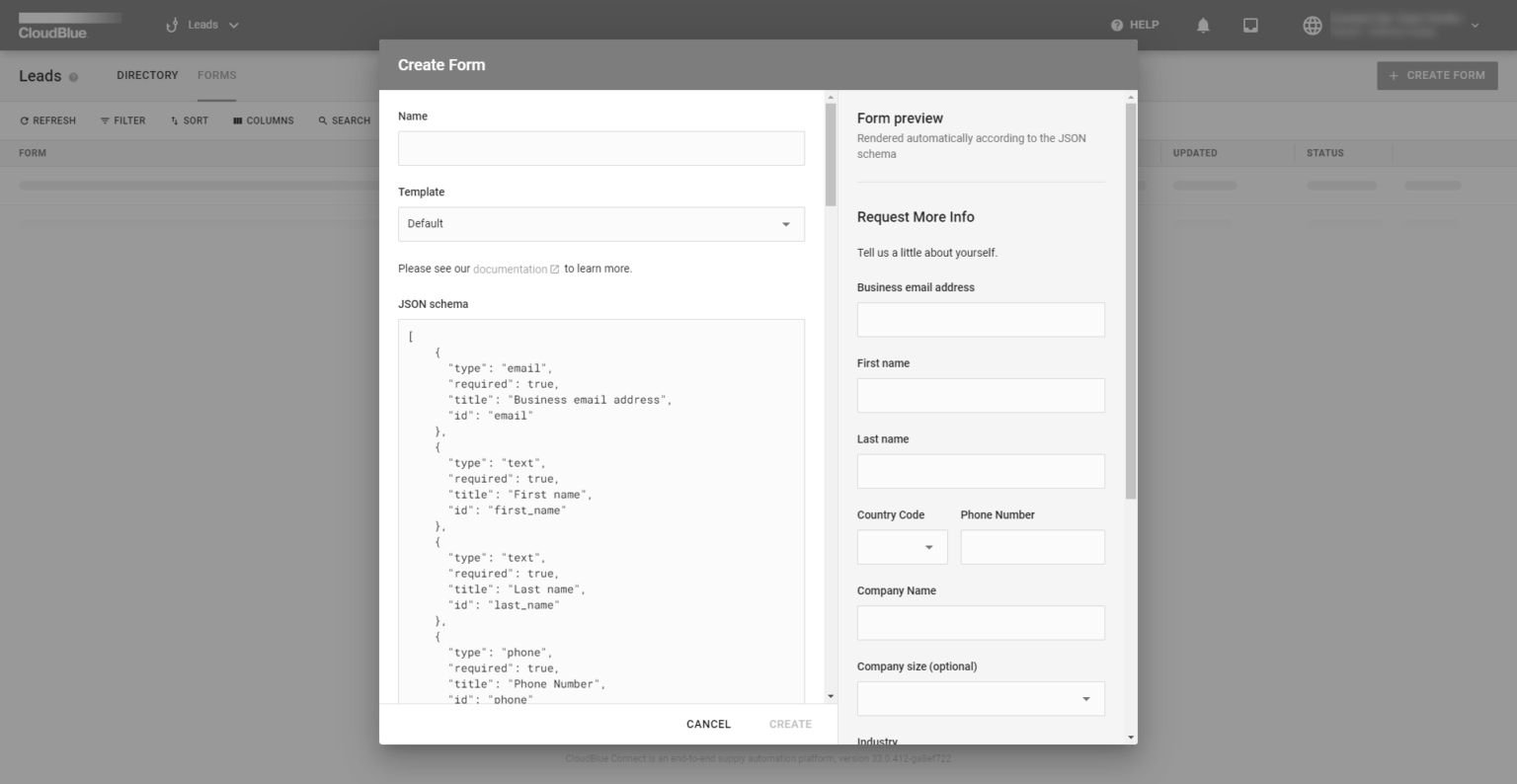Viewport: 1517px width, 784px height.
Task: Open the documentation link
Action: (x=510, y=270)
